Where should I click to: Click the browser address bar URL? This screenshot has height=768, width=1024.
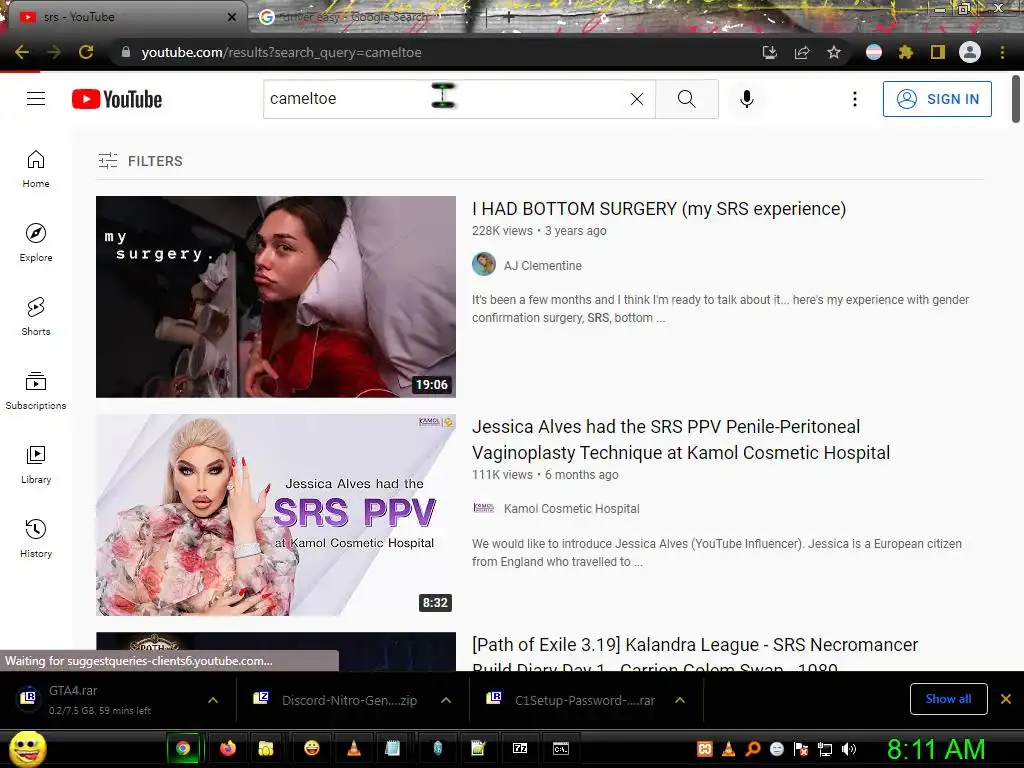(281, 52)
